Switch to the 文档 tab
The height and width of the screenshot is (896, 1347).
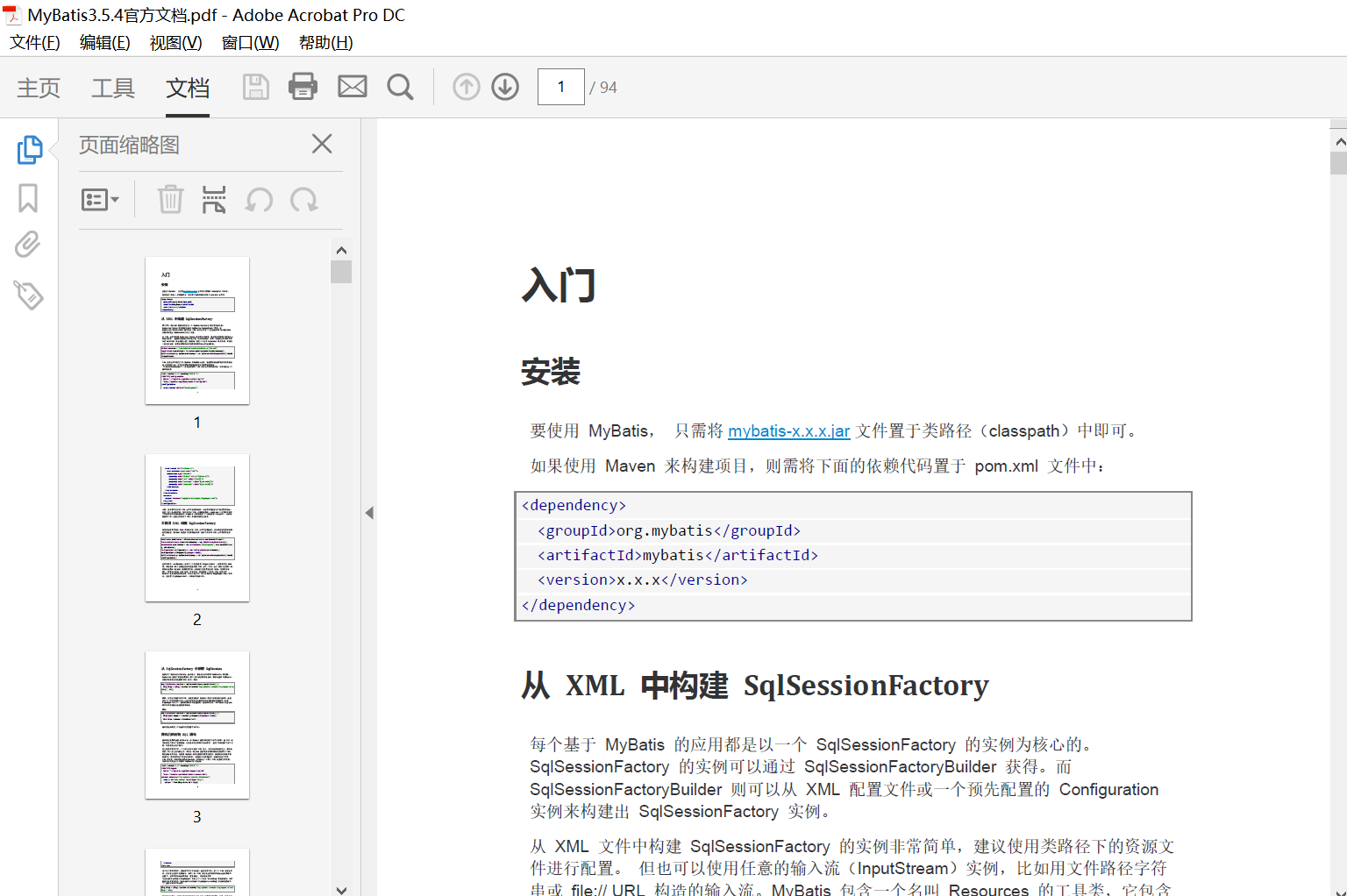coord(188,88)
